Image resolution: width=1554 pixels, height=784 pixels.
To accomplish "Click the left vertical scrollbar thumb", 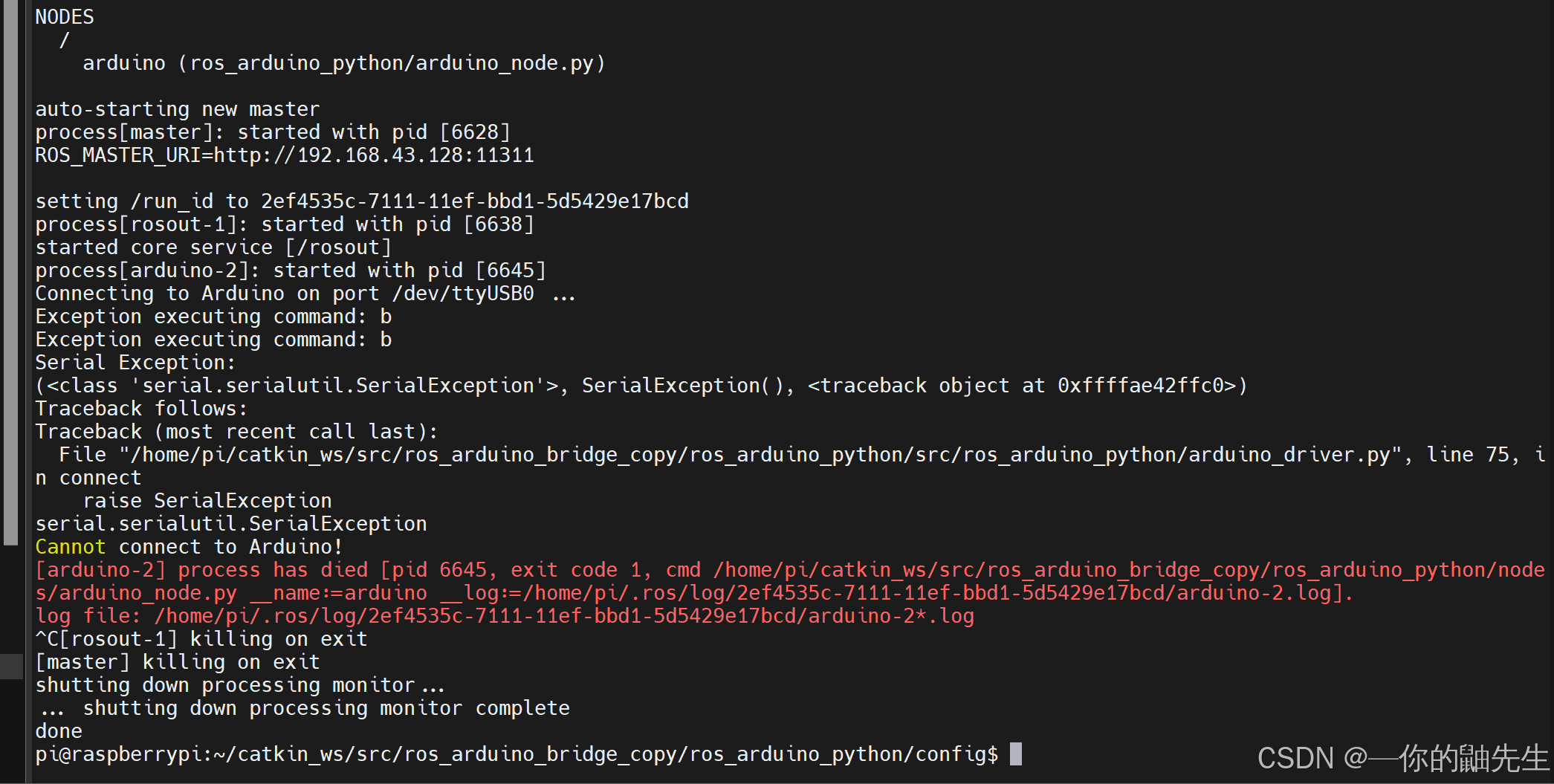I will tap(10, 273).
